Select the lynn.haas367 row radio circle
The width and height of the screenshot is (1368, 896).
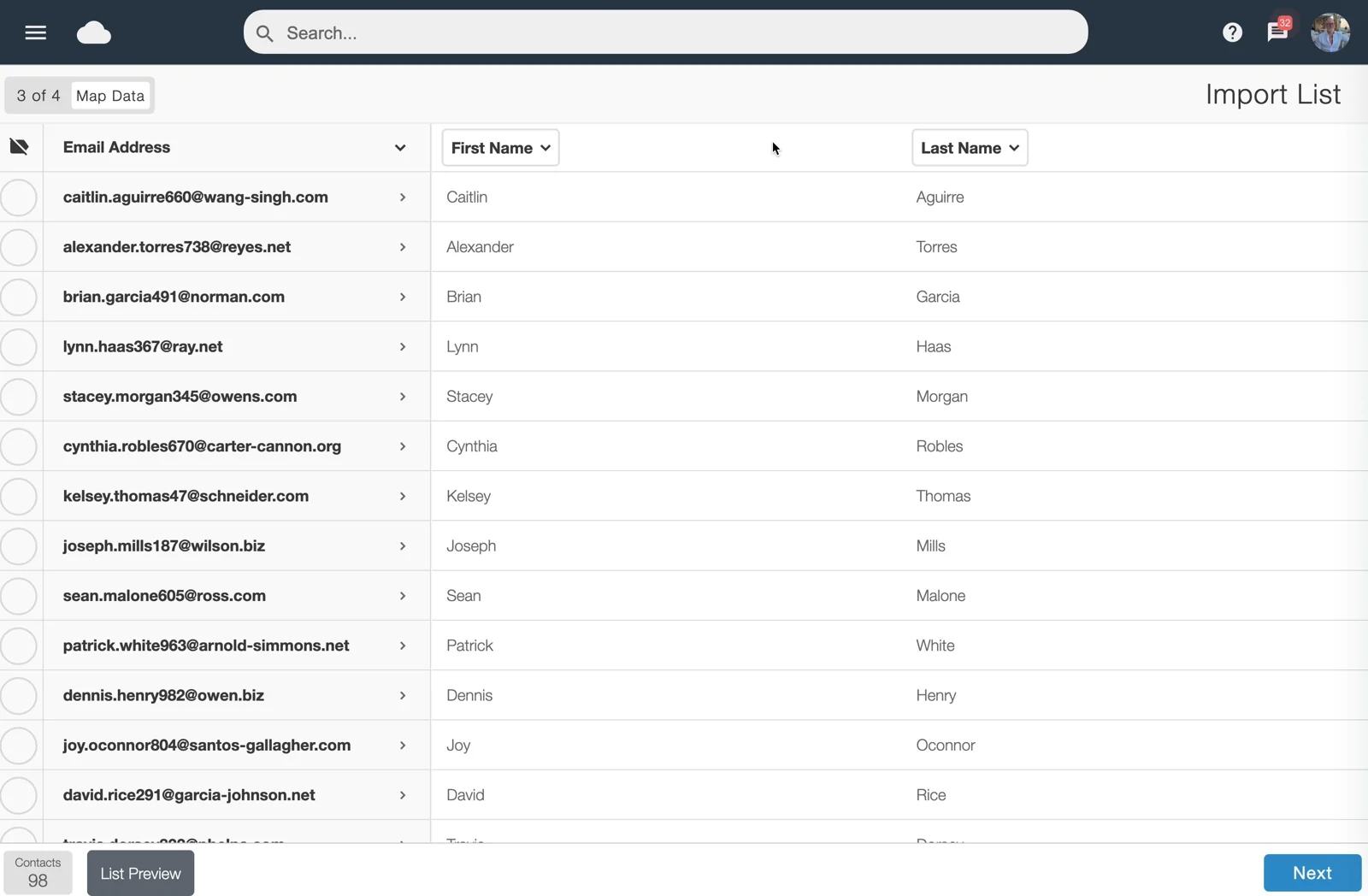tap(19, 347)
